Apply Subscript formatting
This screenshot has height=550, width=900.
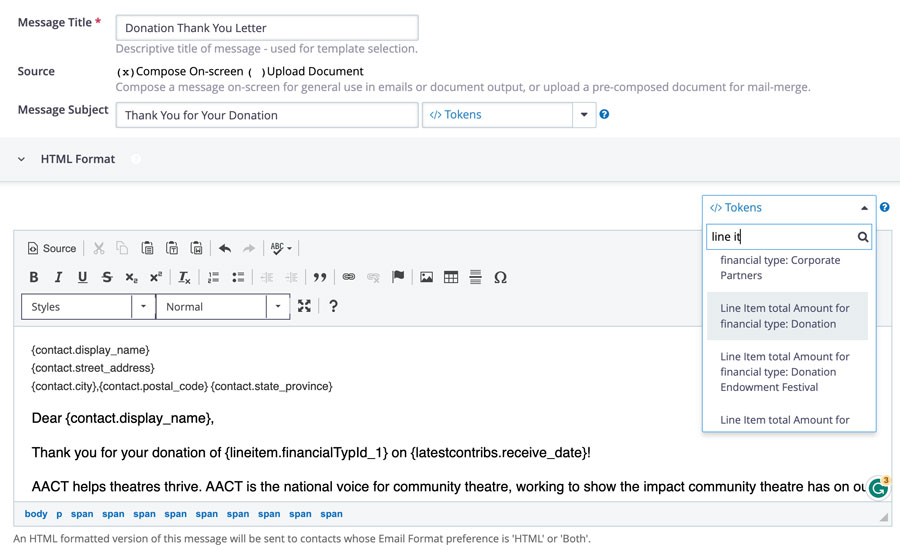[131, 277]
